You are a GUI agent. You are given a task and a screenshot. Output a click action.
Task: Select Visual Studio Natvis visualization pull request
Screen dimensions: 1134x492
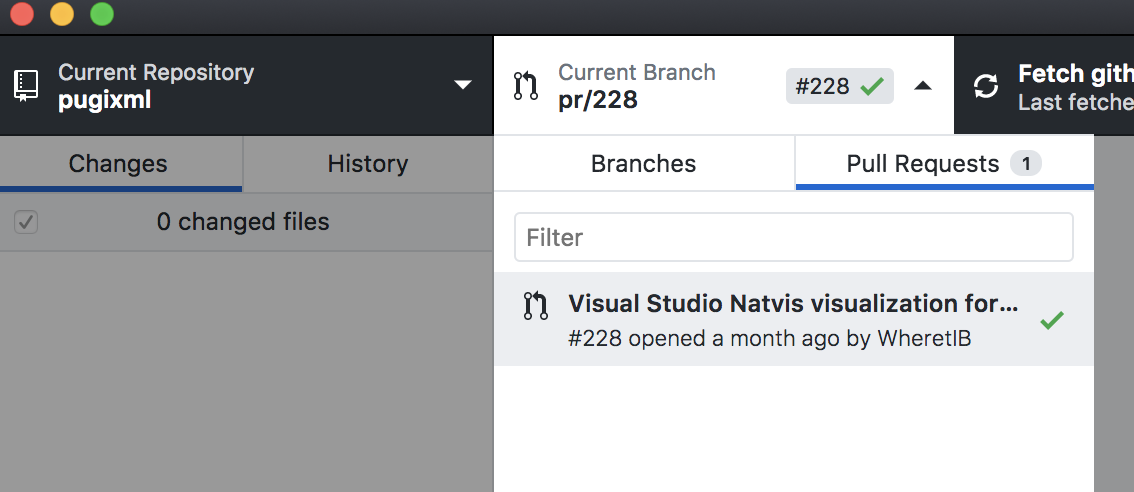(793, 319)
